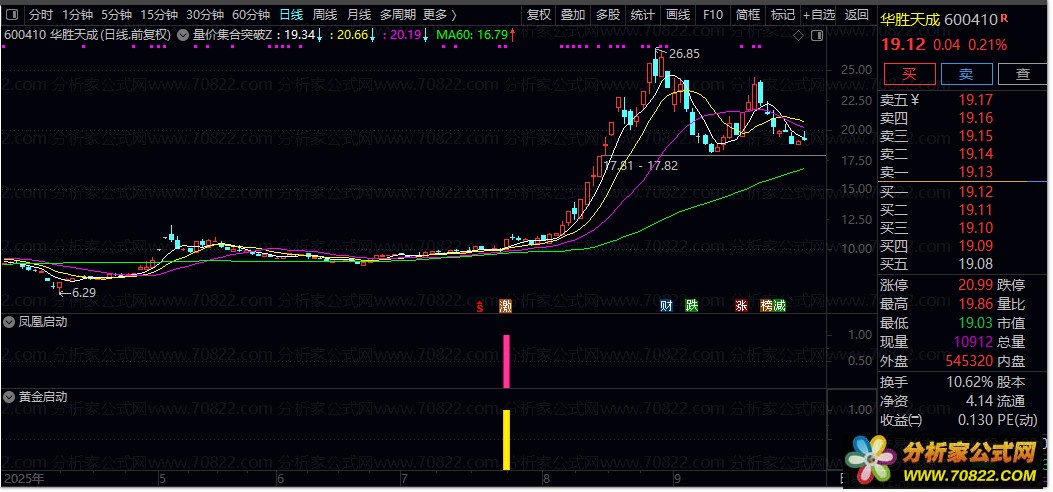Click the blue 卖 sell button
Screen dimensions: 1053x492
(966, 74)
